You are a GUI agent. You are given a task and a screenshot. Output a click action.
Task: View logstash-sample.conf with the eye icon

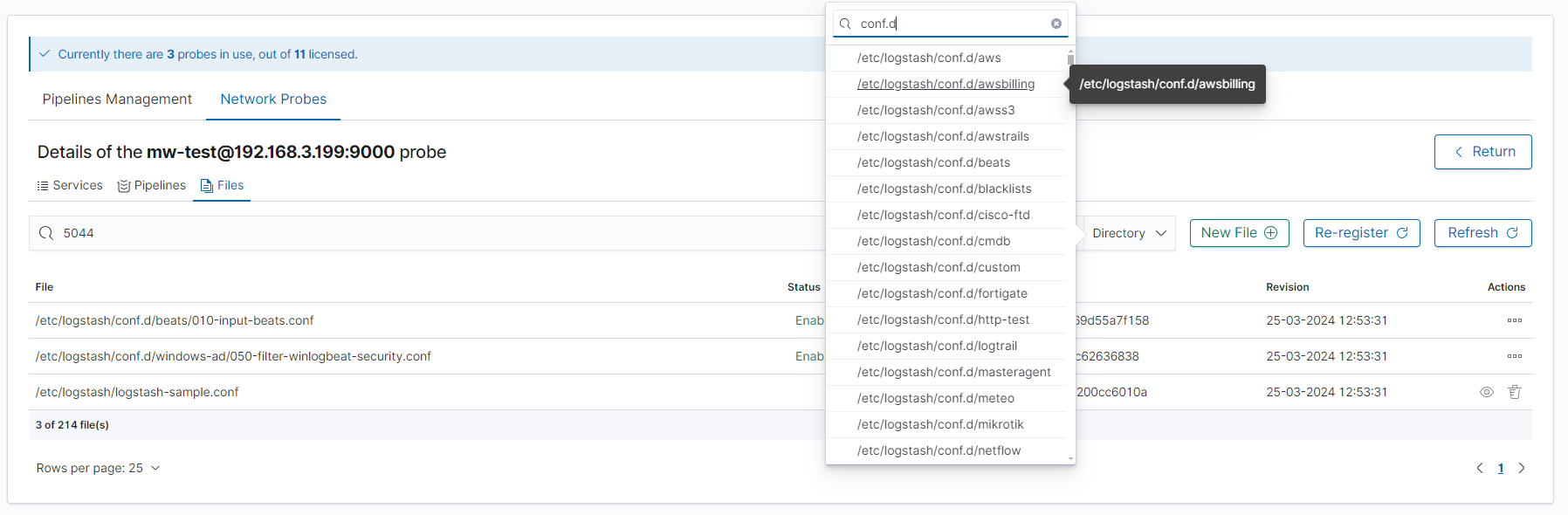[1486, 392]
